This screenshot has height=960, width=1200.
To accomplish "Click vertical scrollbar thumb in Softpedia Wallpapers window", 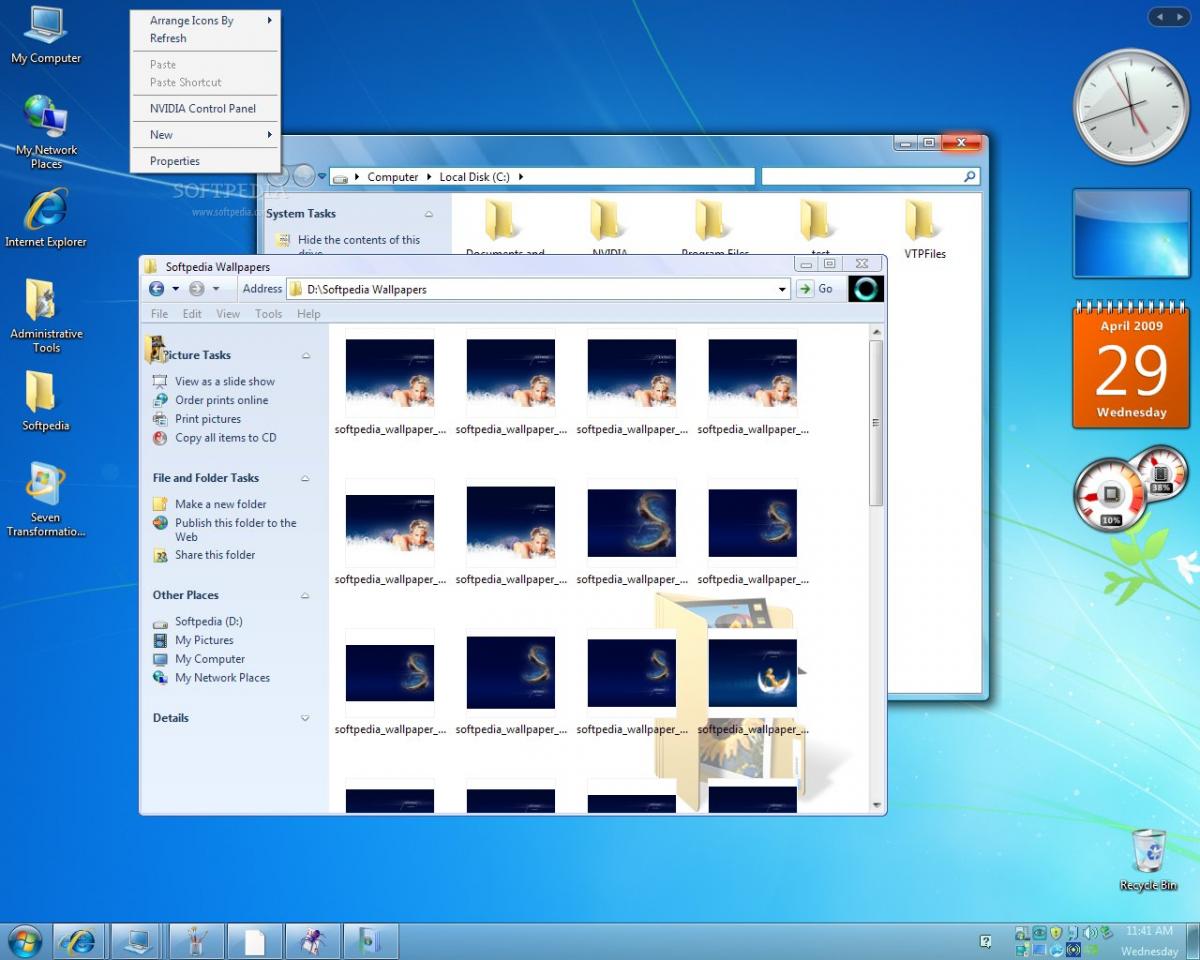I will point(876,423).
